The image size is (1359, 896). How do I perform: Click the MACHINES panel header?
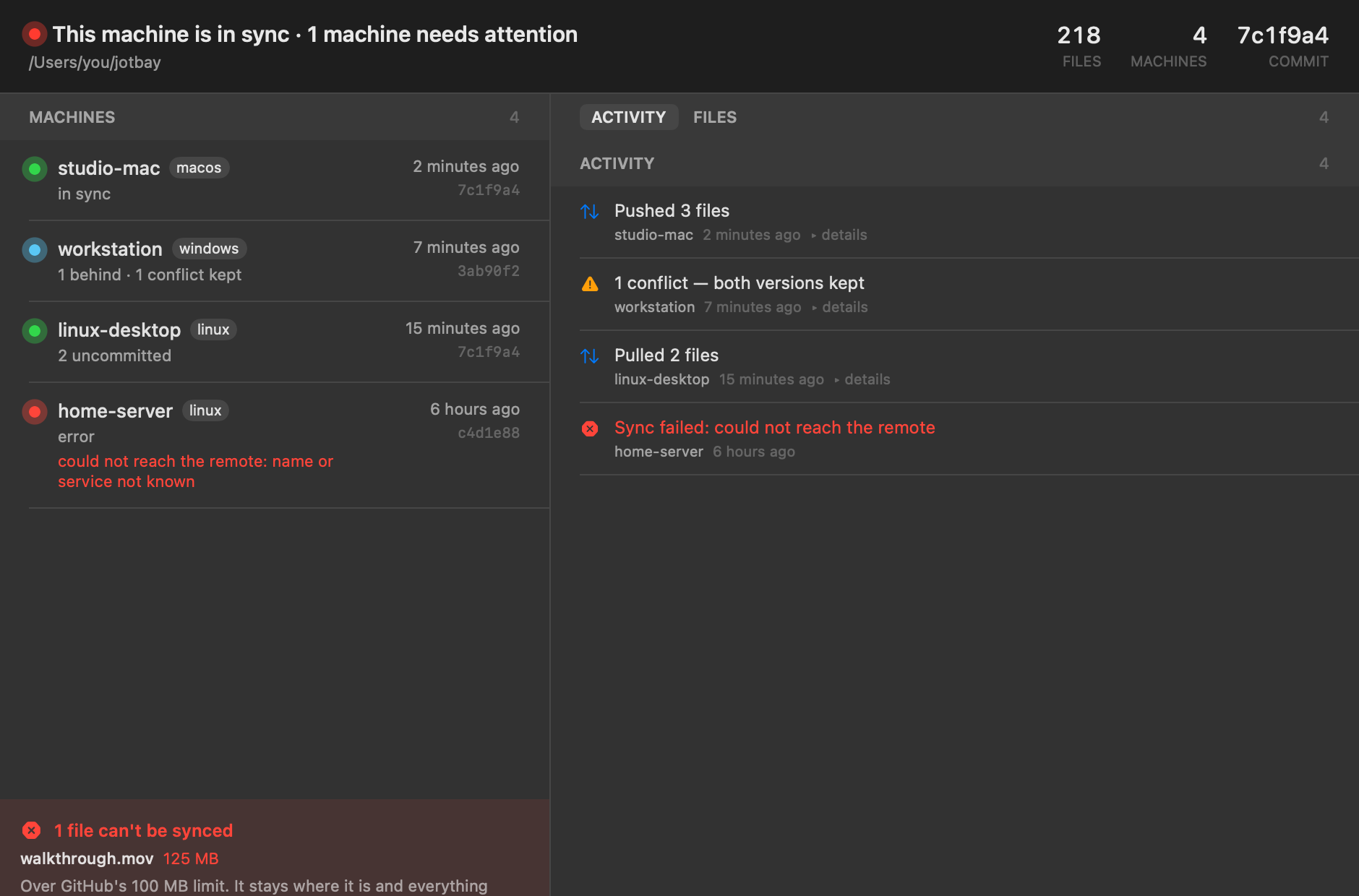pos(275,117)
